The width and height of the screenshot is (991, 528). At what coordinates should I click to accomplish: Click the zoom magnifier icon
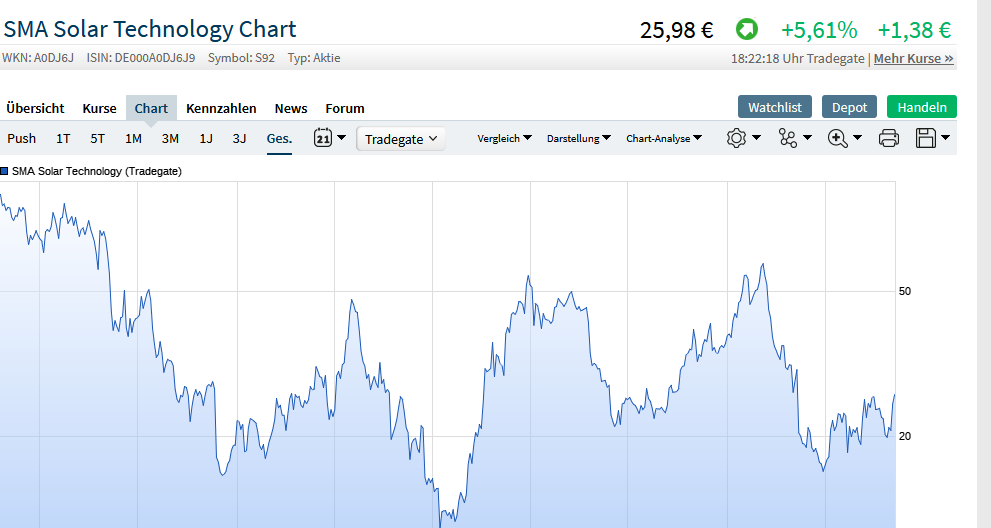point(837,138)
